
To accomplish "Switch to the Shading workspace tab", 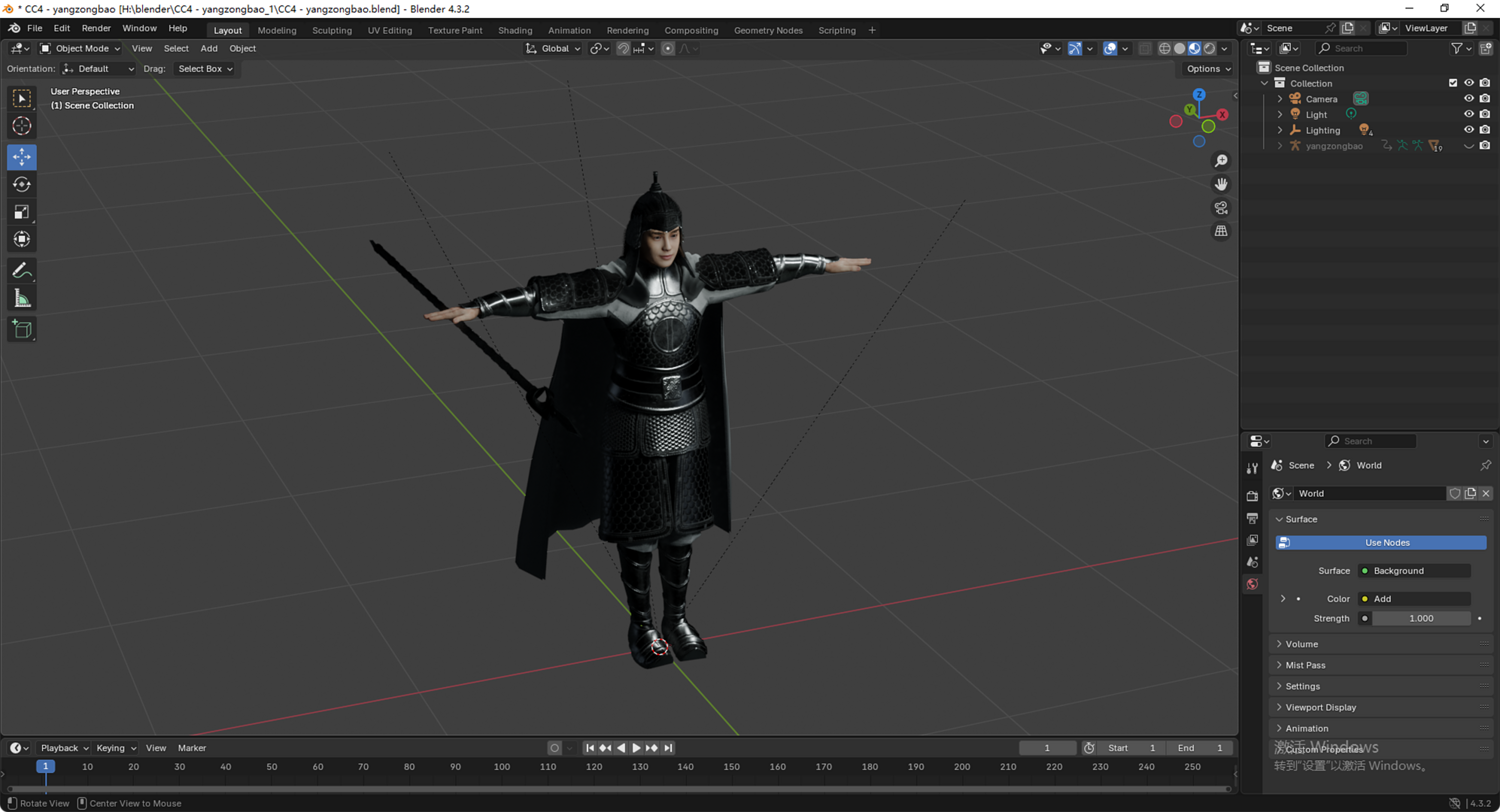I will [515, 30].
